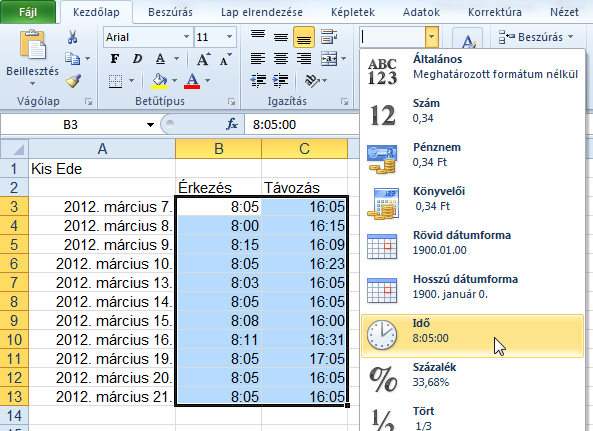Open the underline style dropdown arrow
Image resolution: width=593 pixels, height=431 pixels.
[176, 59]
